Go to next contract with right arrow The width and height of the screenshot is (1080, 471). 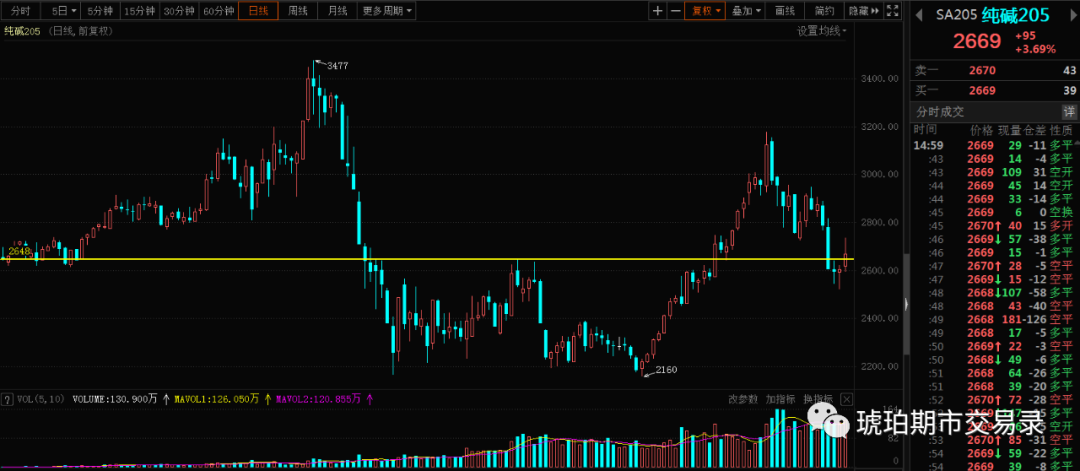point(1071,14)
